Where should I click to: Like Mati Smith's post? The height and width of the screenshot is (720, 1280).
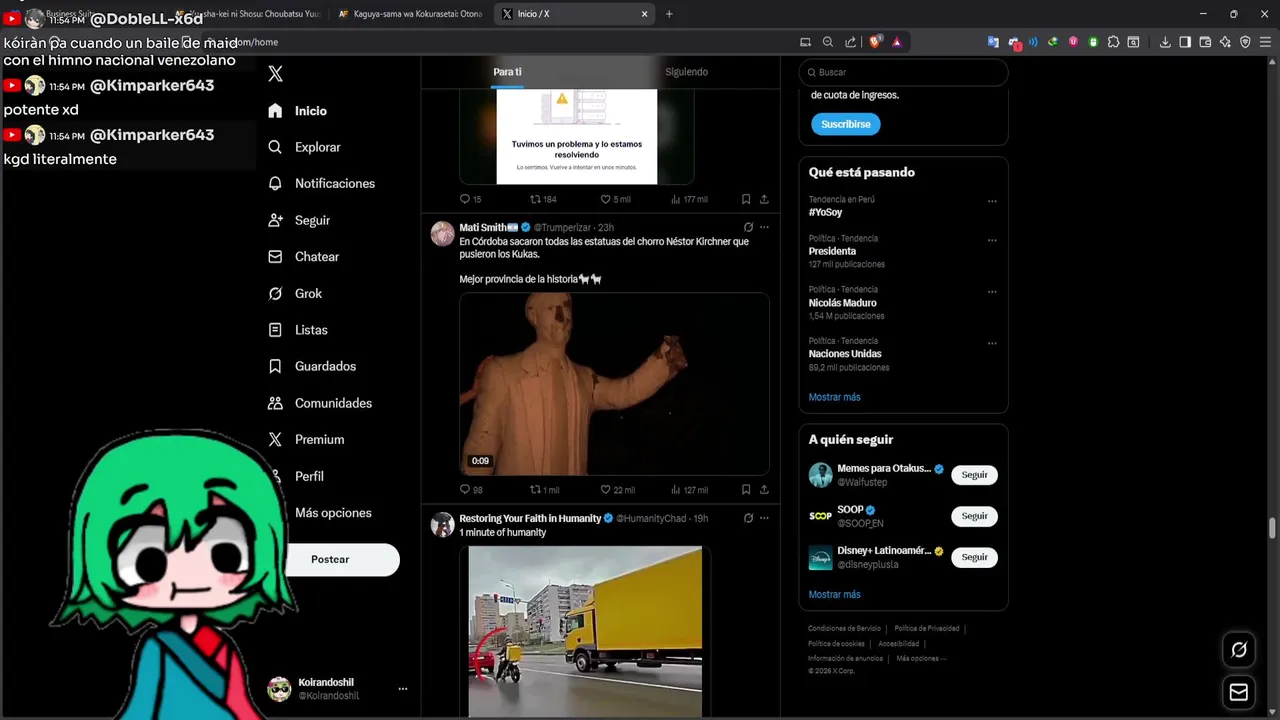[605, 490]
